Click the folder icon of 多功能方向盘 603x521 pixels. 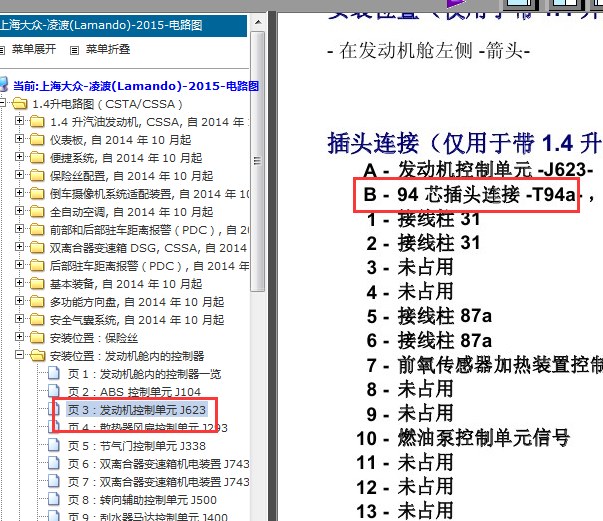(x=37, y=302)
